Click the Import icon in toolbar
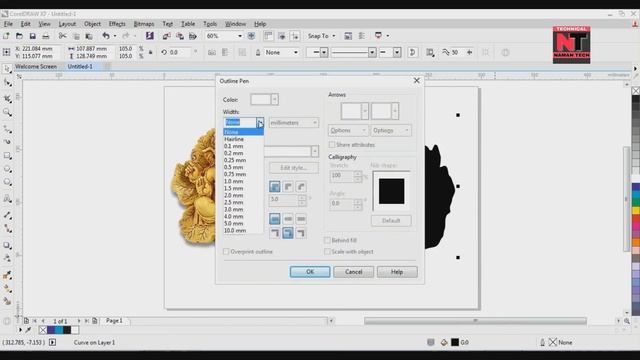 click(x=166, y=36)
